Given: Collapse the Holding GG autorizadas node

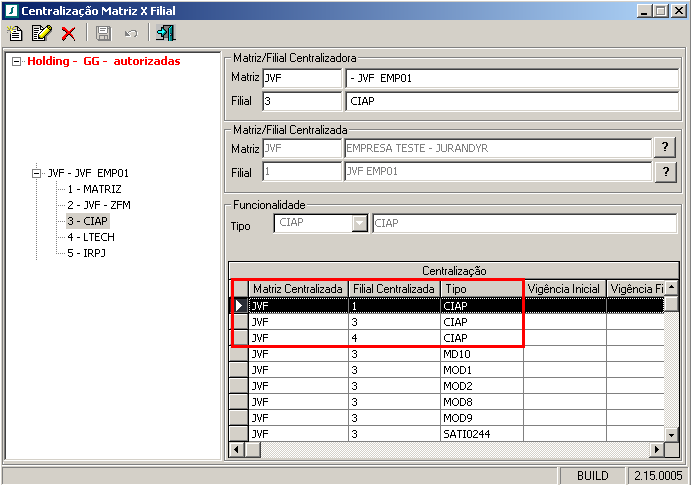Looking at the screenshot, I should click(16, 61).
